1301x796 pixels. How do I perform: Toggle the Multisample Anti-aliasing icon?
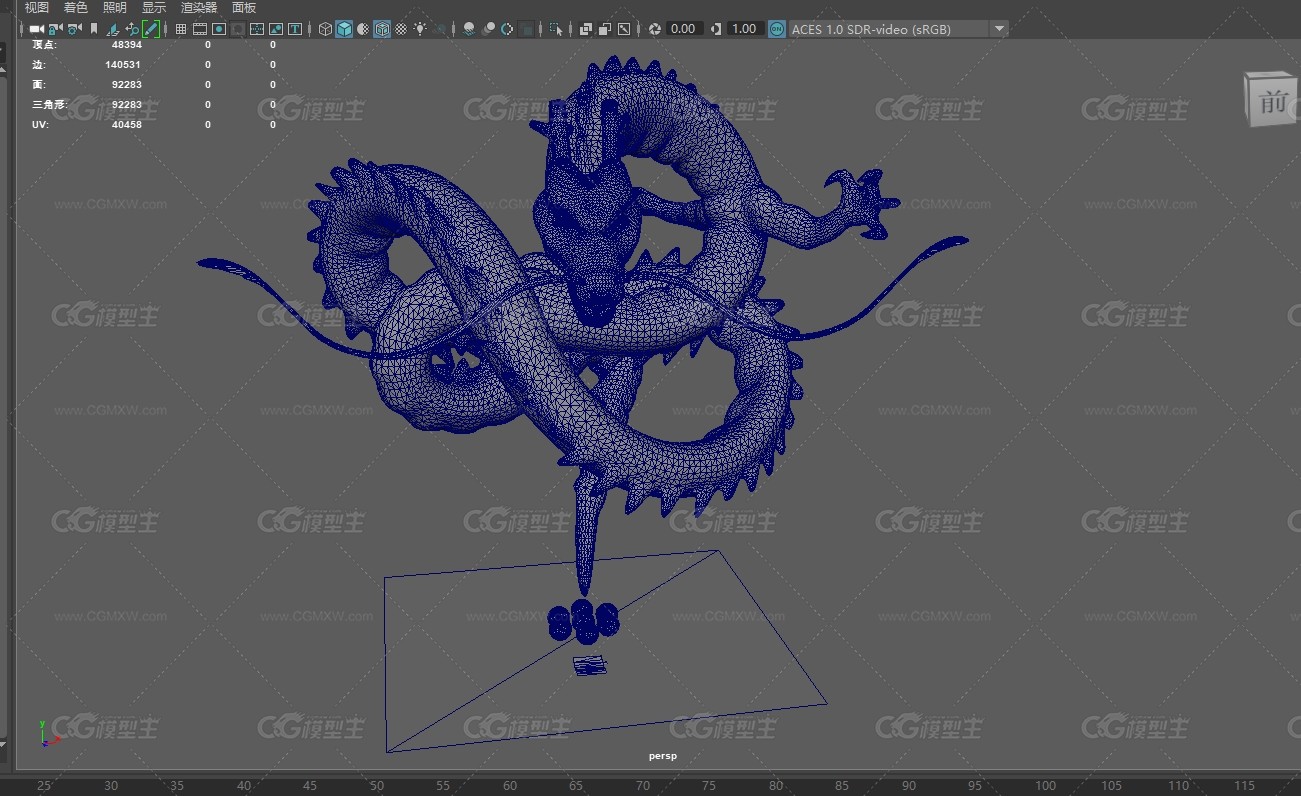click(x=507, y=29)
